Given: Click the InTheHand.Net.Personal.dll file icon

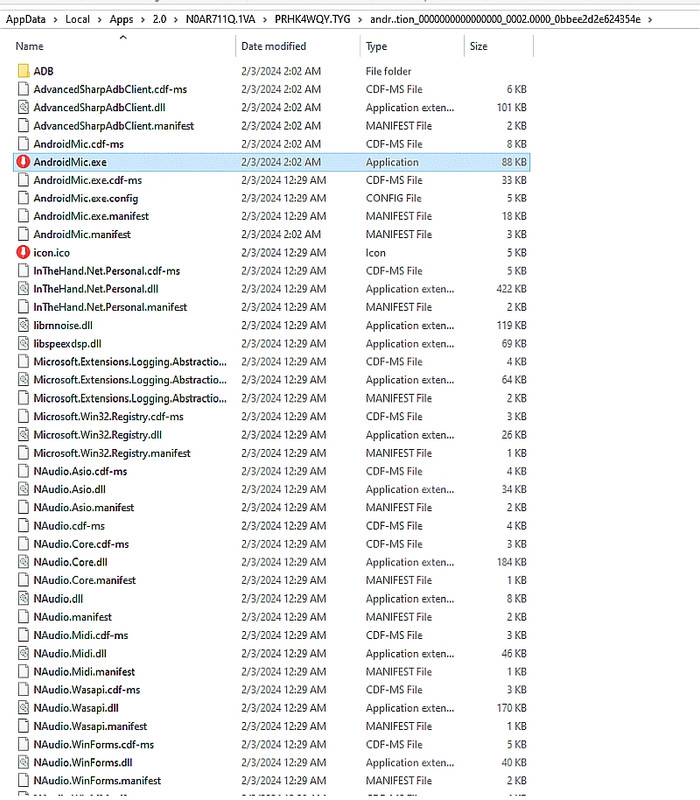Looking at the screenshot, I should pos(23,289).
